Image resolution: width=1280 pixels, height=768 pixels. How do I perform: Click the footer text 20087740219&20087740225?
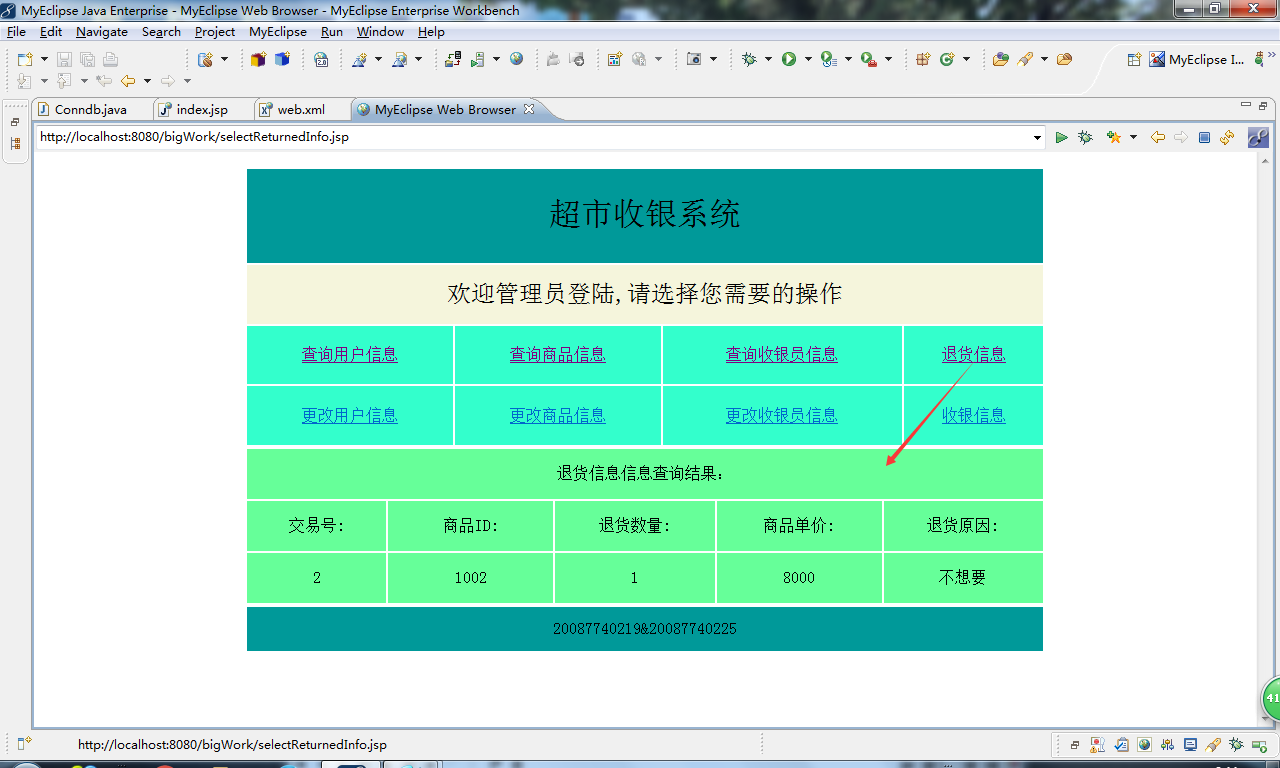645,629
